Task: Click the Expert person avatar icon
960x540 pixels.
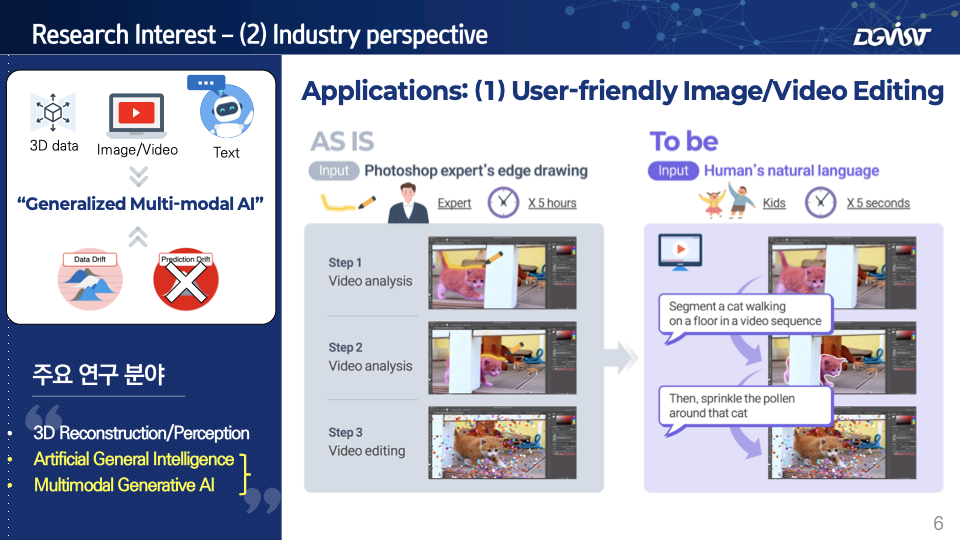Action: (408, 203)
